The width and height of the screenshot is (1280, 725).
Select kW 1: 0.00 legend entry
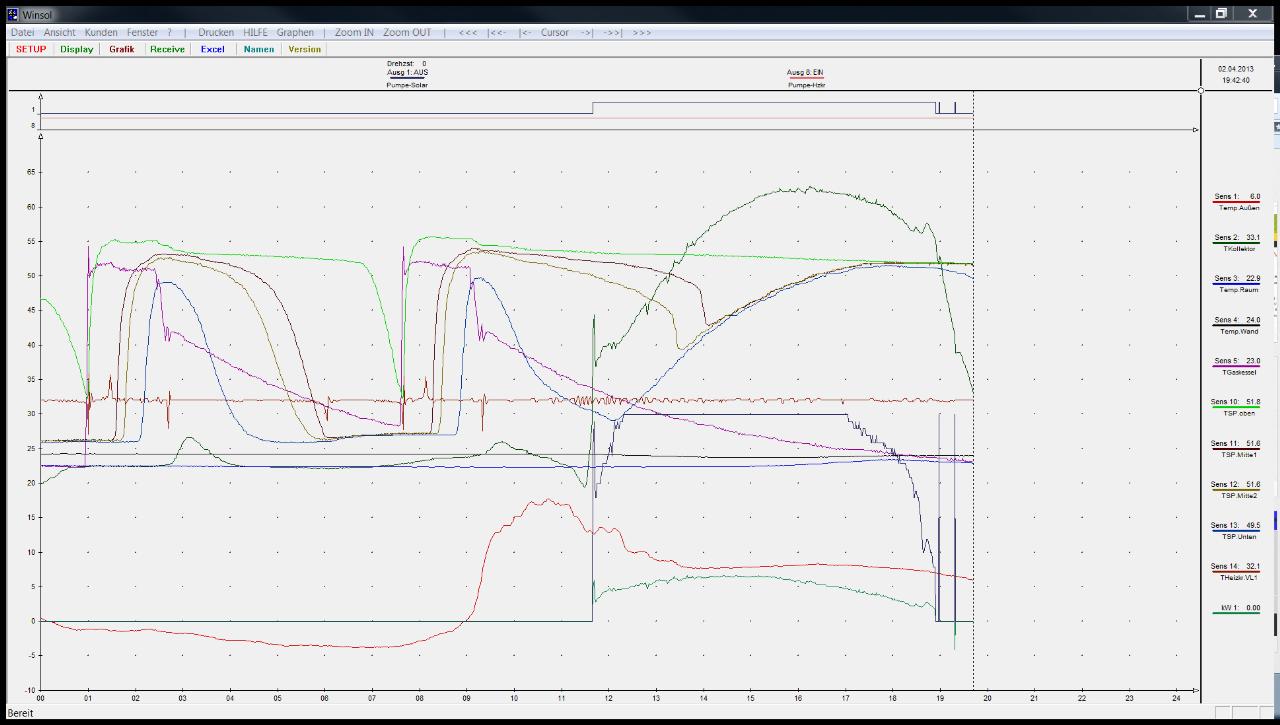(x=1236, y=609)
